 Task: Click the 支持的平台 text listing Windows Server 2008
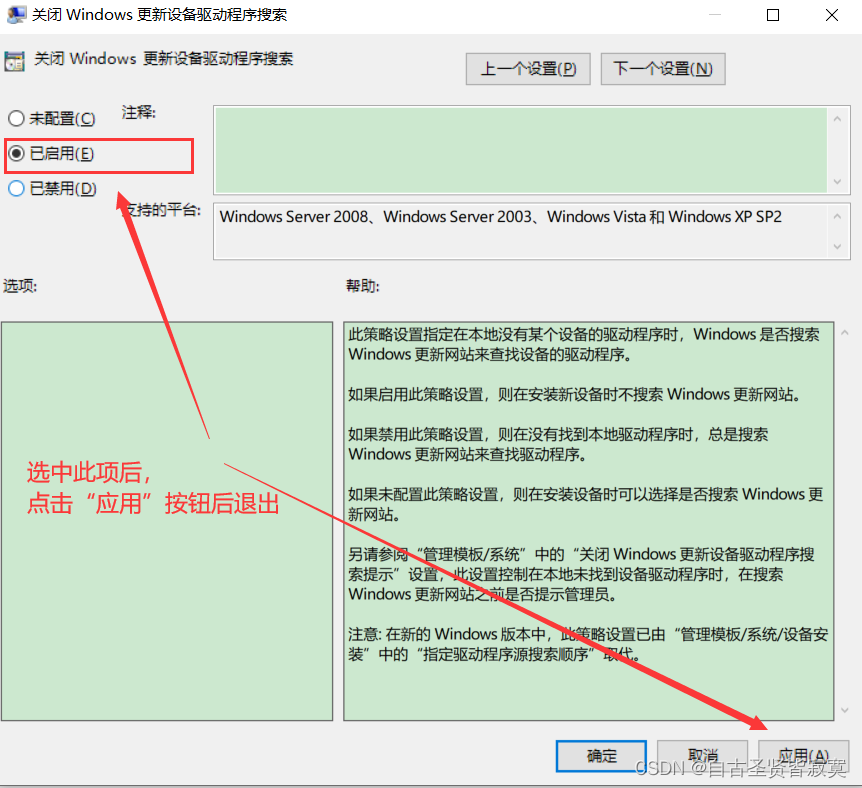(x=500, y=217)
